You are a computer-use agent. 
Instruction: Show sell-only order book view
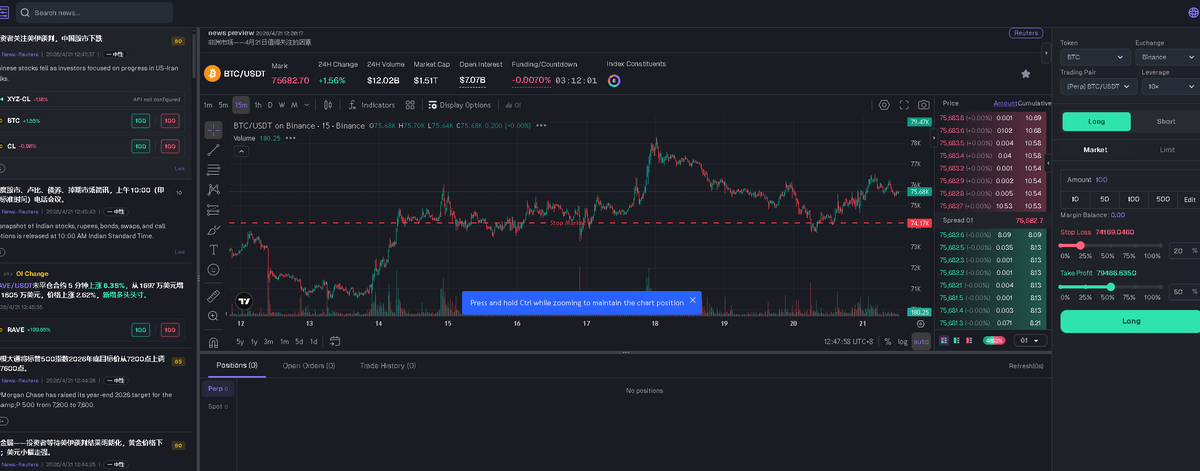(x=971, y=340)
